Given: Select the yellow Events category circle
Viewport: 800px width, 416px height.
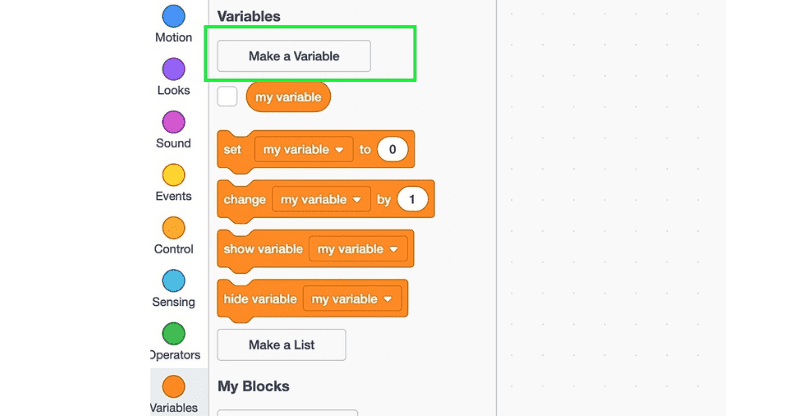Looking at the screenshot, I should pyautogui.click(x=173, y=175).
